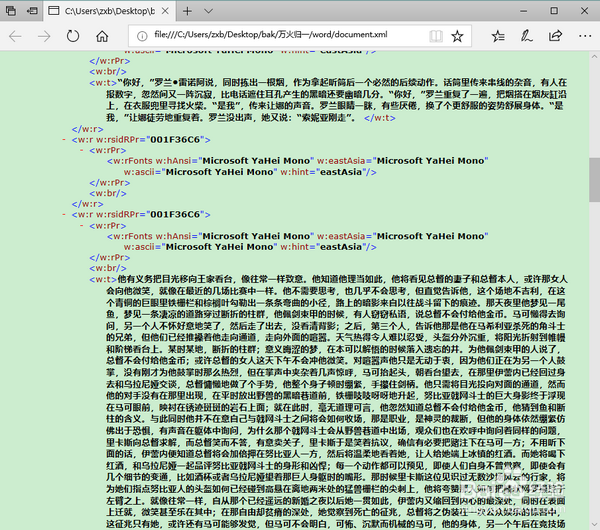Share this page
The width and height of the screenshot is (600, 530).
(555, 36)
